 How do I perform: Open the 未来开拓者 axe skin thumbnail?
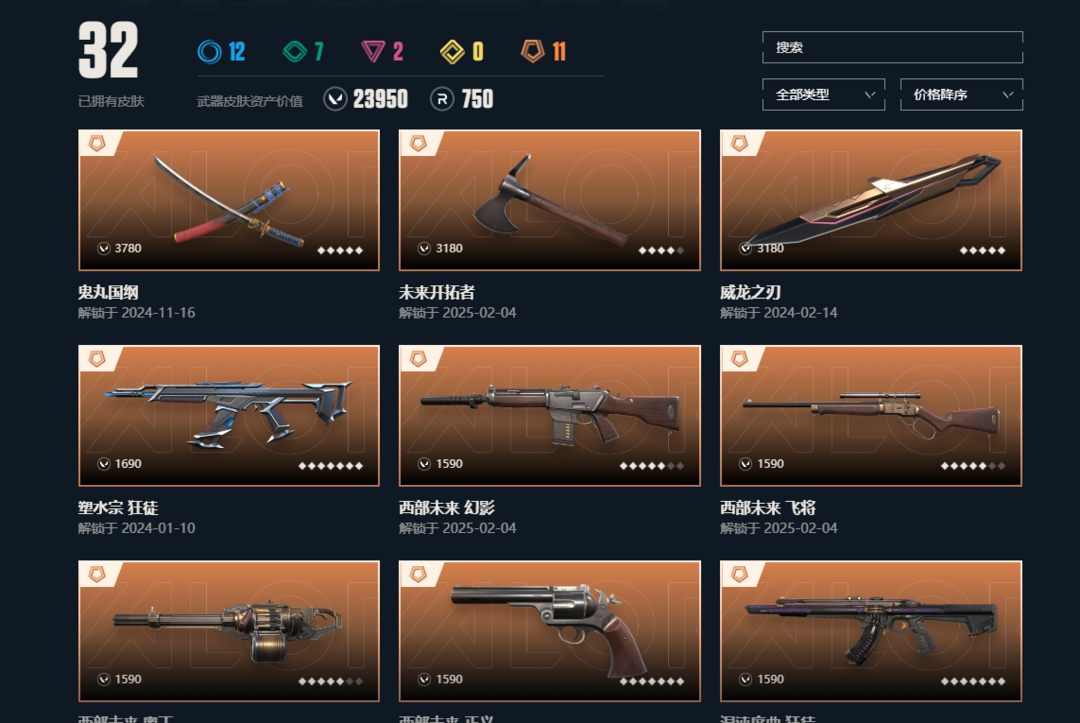550,200
